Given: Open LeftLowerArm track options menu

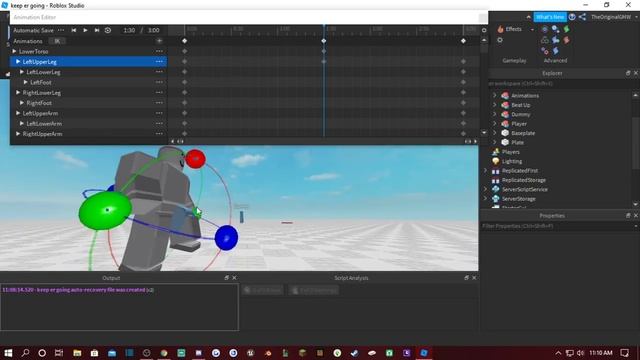Looking at the screenshot, I should click(x=159, y=123).
